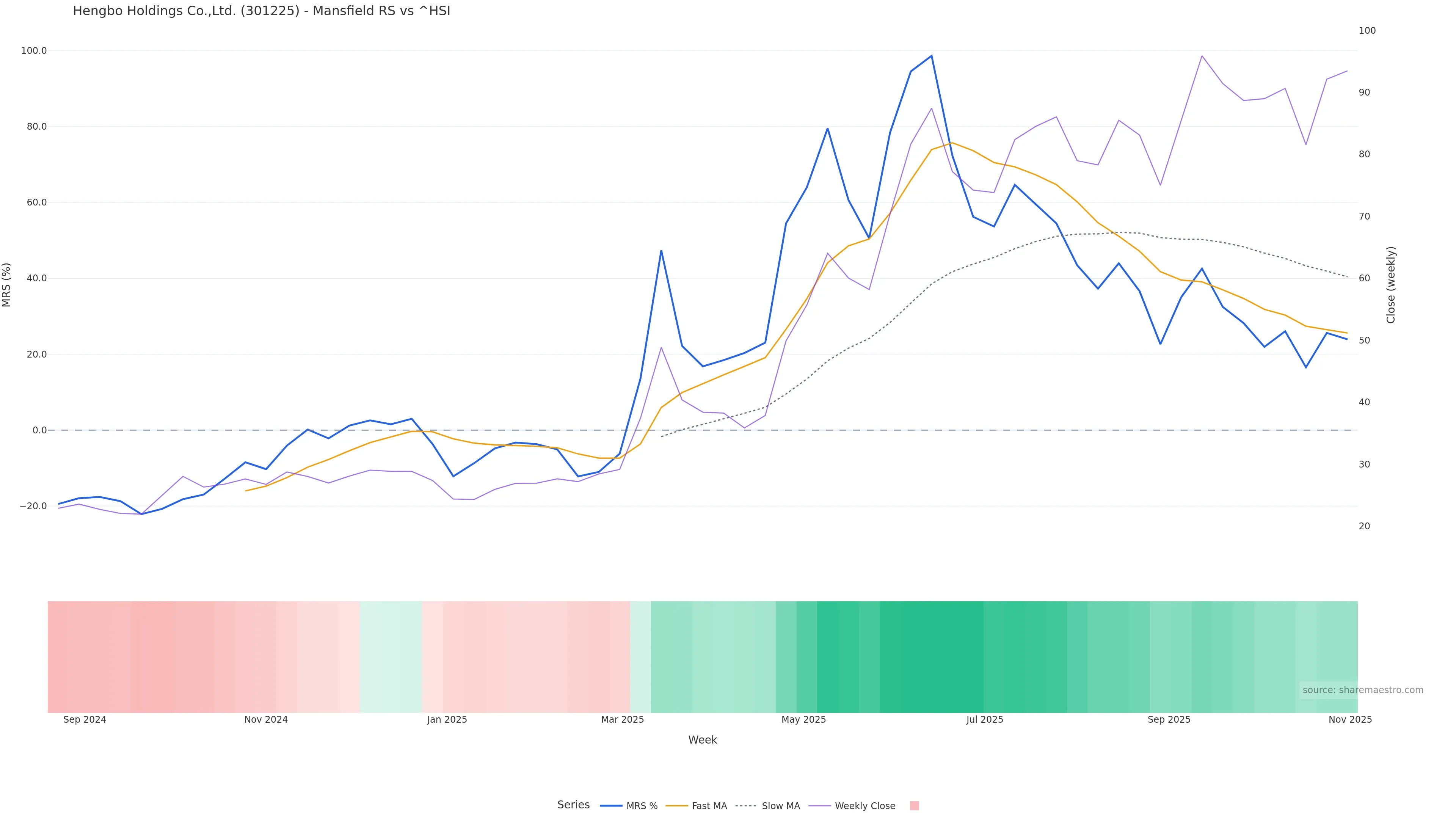Click the Week x-axis title
This screenshot has height=819, width=1456.
coord(703,740)
